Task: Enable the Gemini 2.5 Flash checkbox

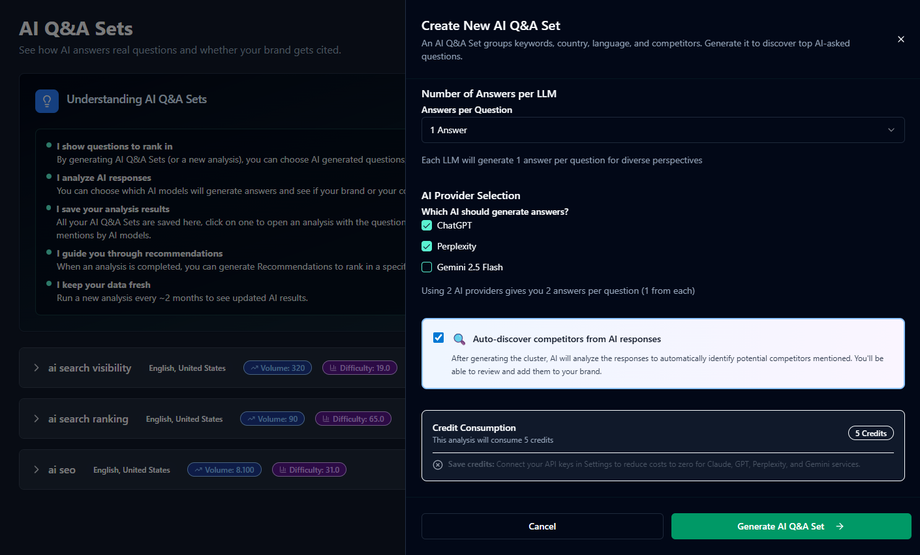Action: (x=427, y=267)
